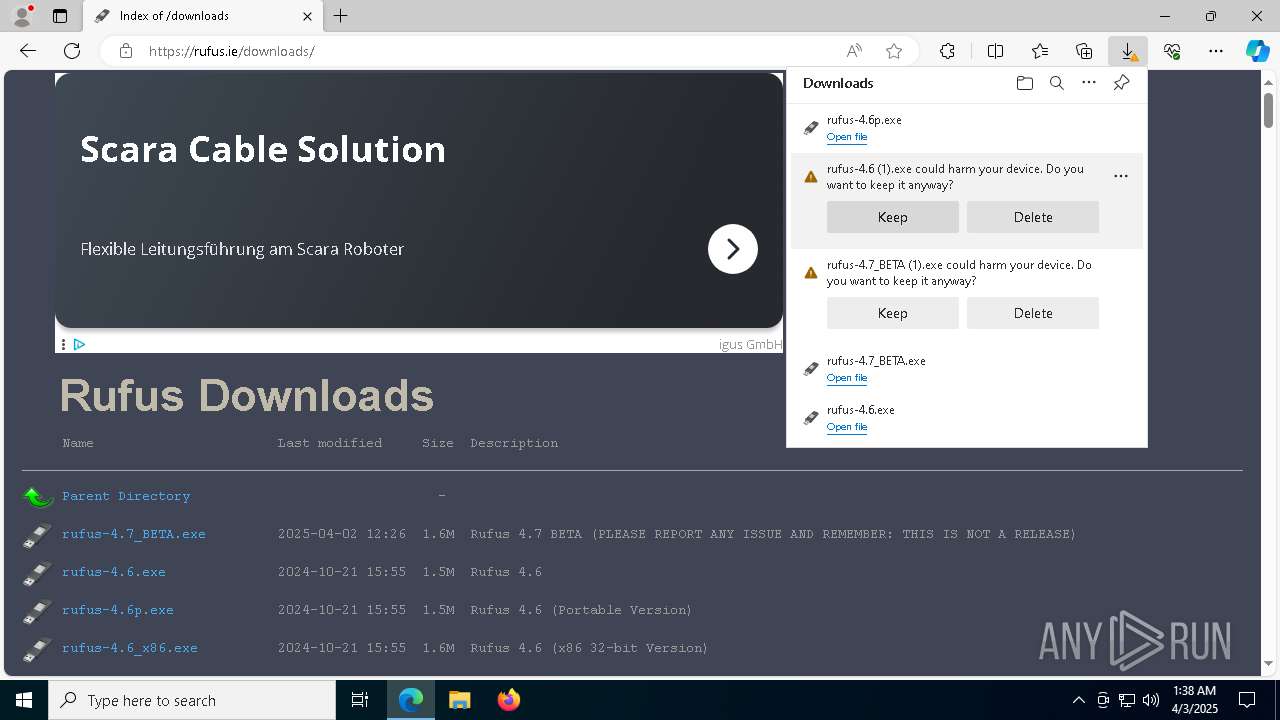1280x720 pixels.
Task: Refresh the current page
Action: click(x=72, y=51)
